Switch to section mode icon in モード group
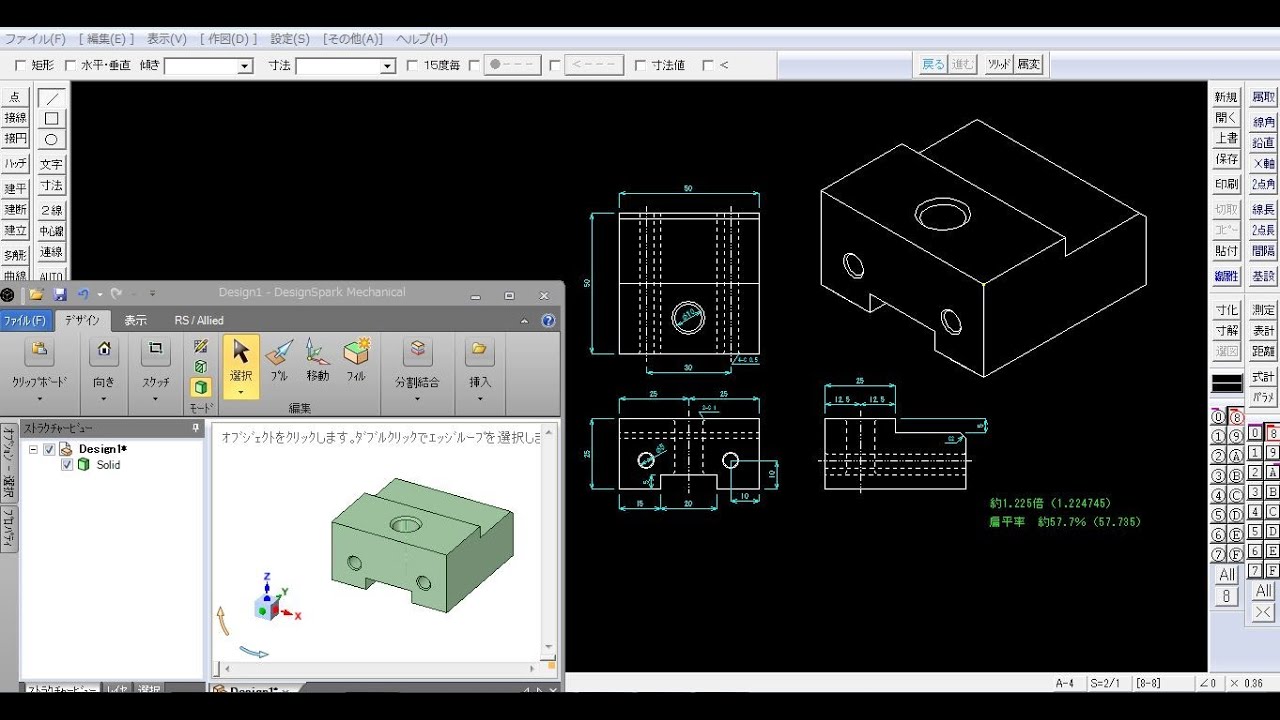Viewport: 1280px width, 720px height. (x=201, y=367)
